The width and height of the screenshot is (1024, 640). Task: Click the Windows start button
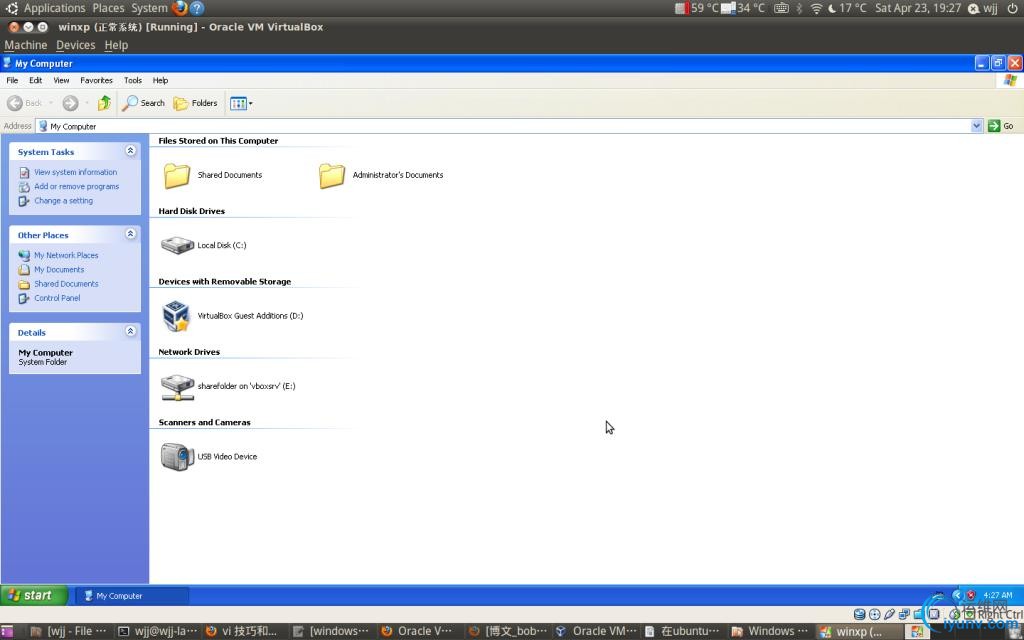coord(34,596)
